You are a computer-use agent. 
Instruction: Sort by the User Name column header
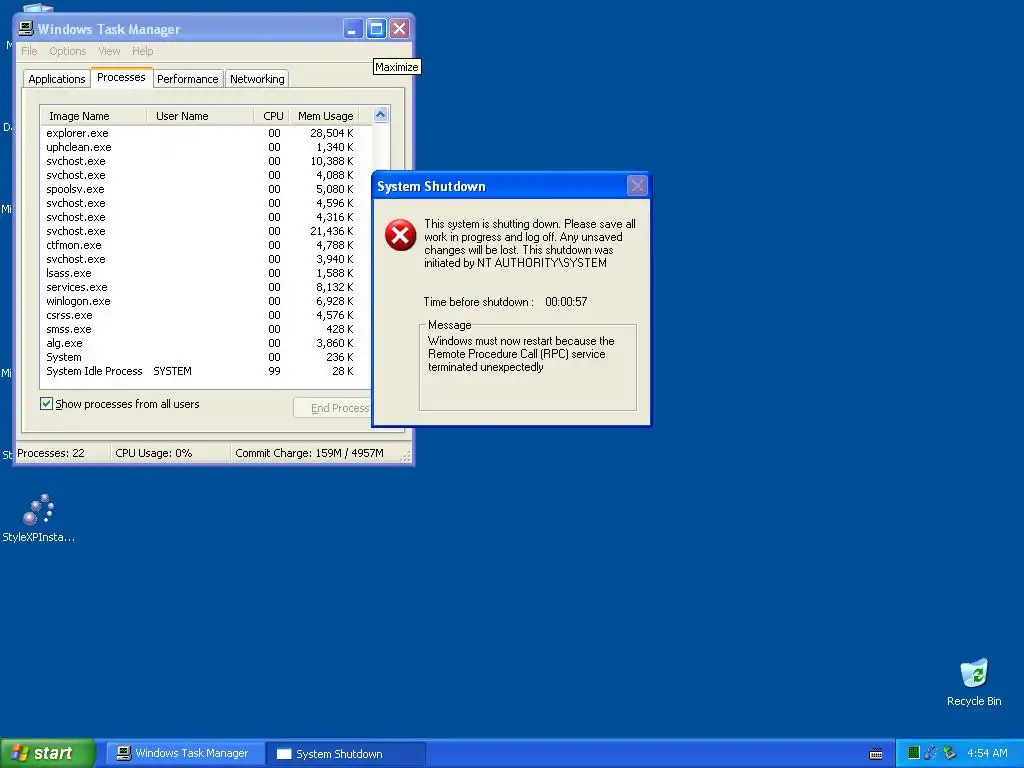pyautogui.click(x=200, y=116)
